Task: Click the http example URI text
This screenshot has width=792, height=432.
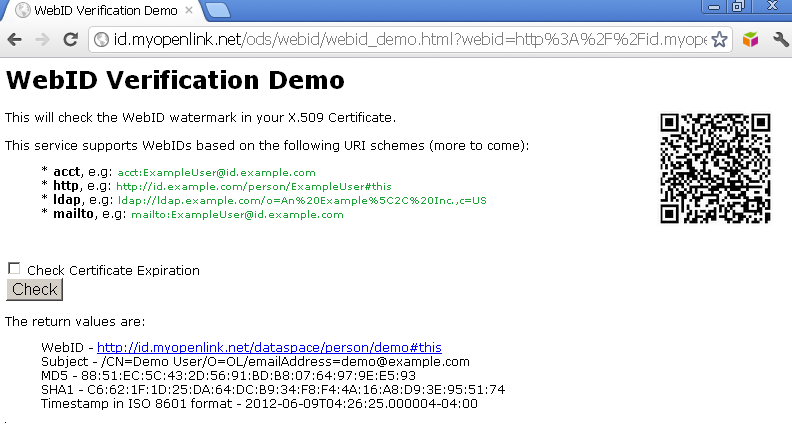Action: point(253,187)
